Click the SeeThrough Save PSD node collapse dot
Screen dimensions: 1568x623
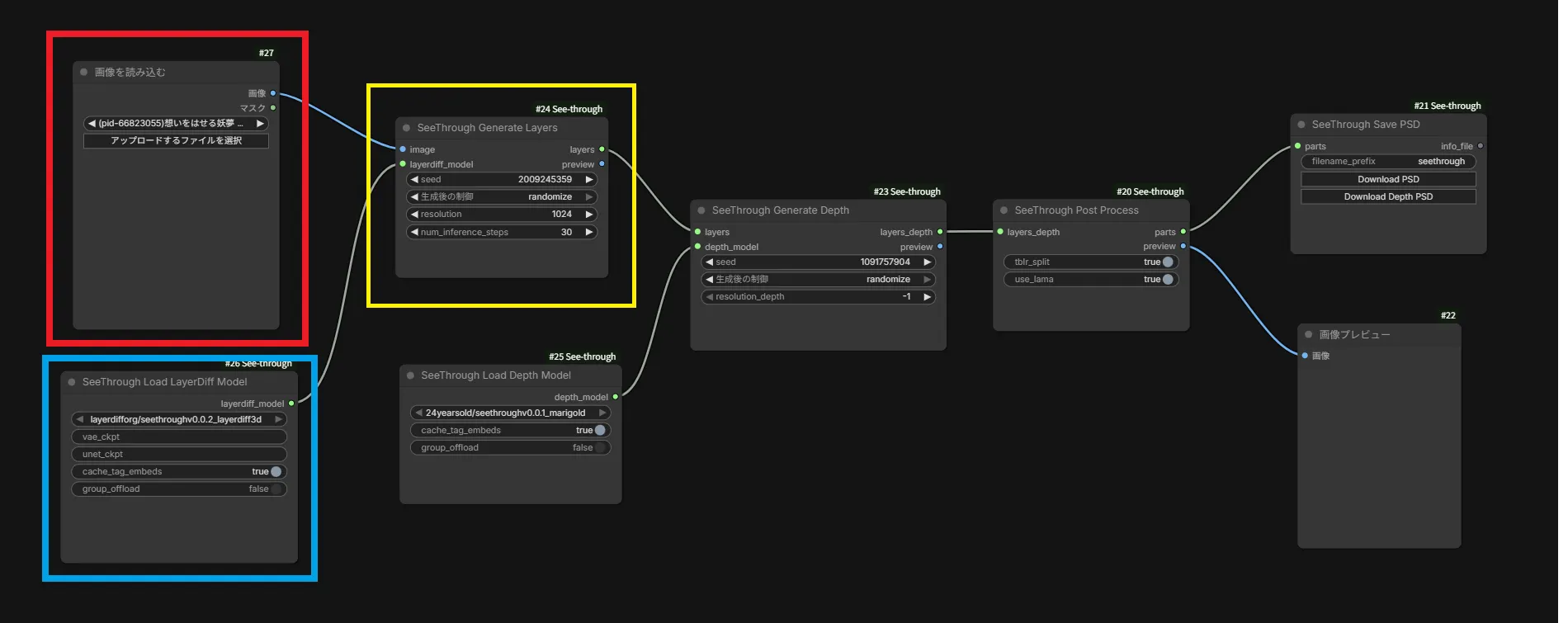point(1301,125)
